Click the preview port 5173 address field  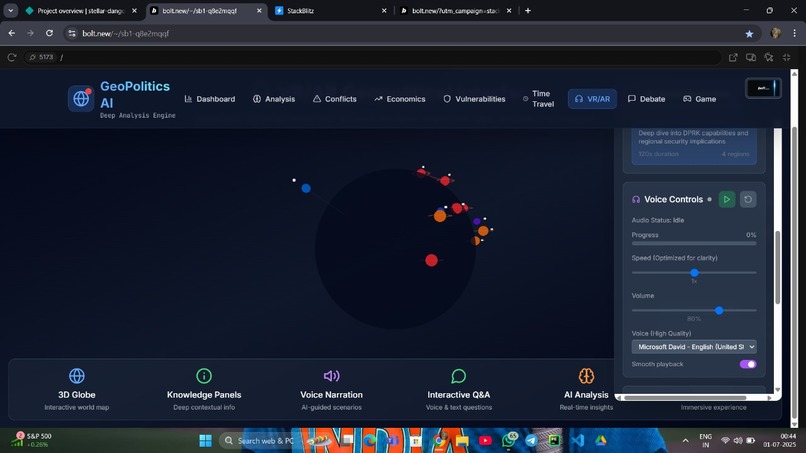(373, 57)
